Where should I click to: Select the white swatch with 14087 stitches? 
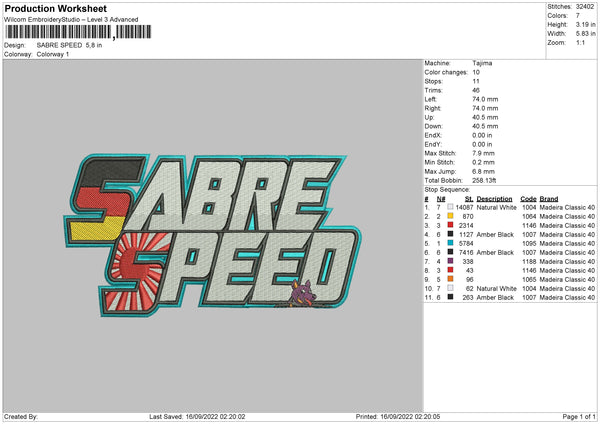click(451, 207)
